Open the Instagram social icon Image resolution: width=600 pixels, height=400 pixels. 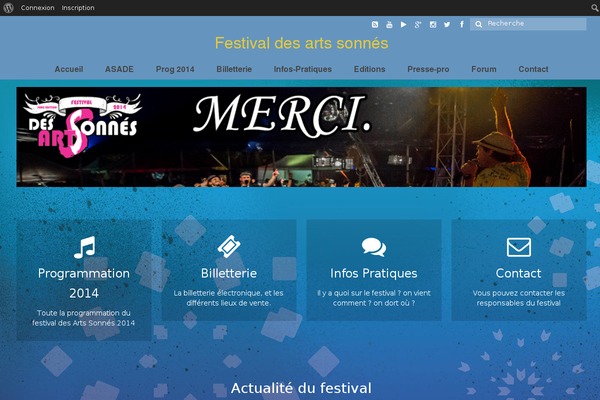[433, 24]
